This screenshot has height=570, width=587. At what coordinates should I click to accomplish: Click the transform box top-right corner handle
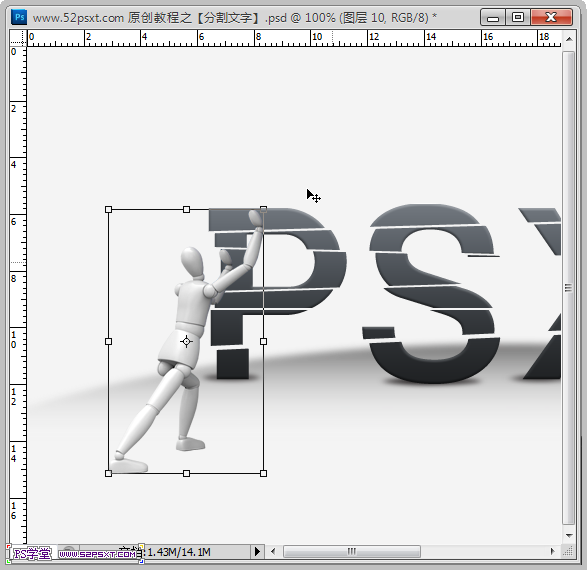tap(264, 210)
